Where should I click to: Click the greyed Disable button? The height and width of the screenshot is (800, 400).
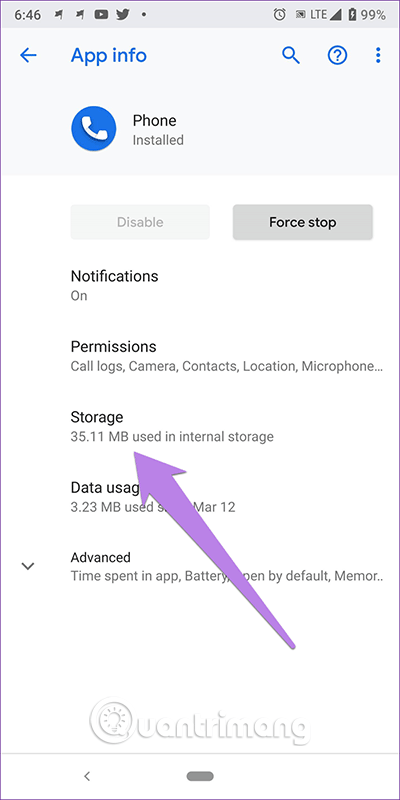coord(140,222)
